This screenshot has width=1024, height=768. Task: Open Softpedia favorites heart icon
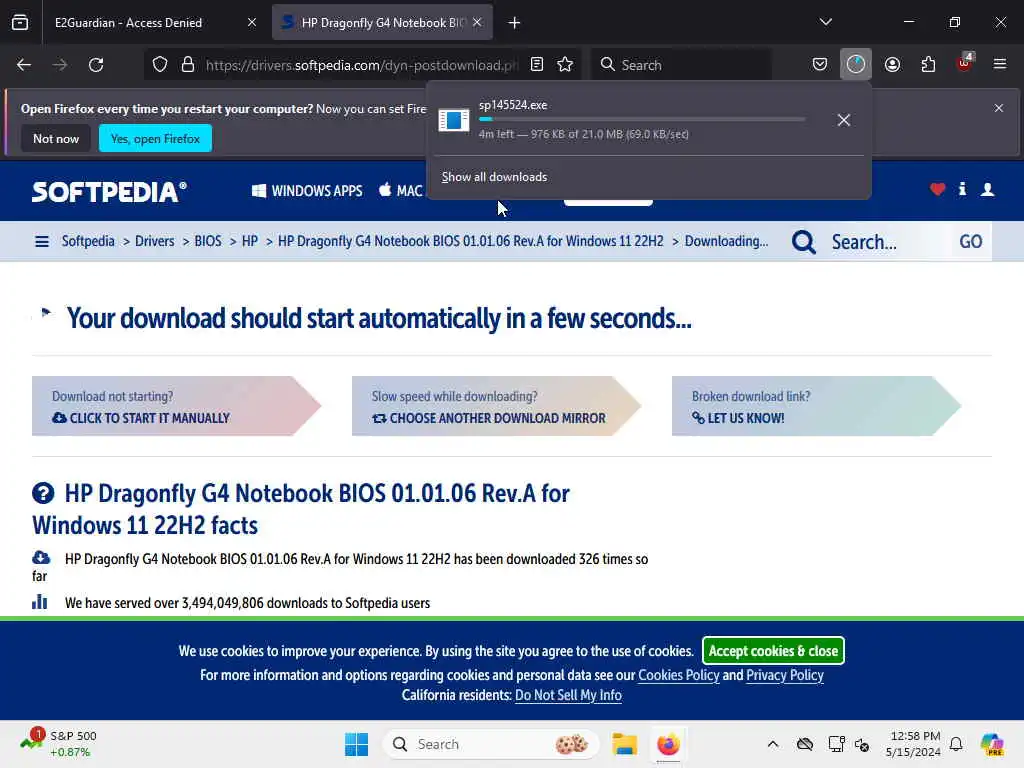pyautogui.click(x=938, y=189)
